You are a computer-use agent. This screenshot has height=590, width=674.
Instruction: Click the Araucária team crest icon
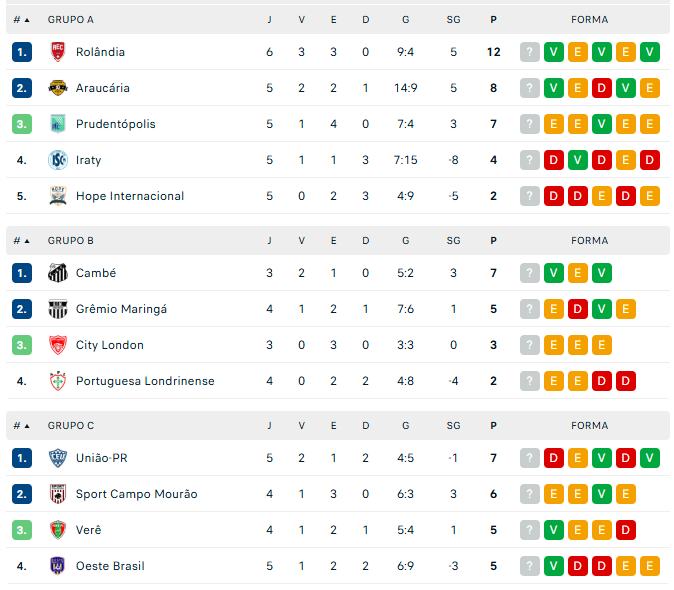point(57,88)
